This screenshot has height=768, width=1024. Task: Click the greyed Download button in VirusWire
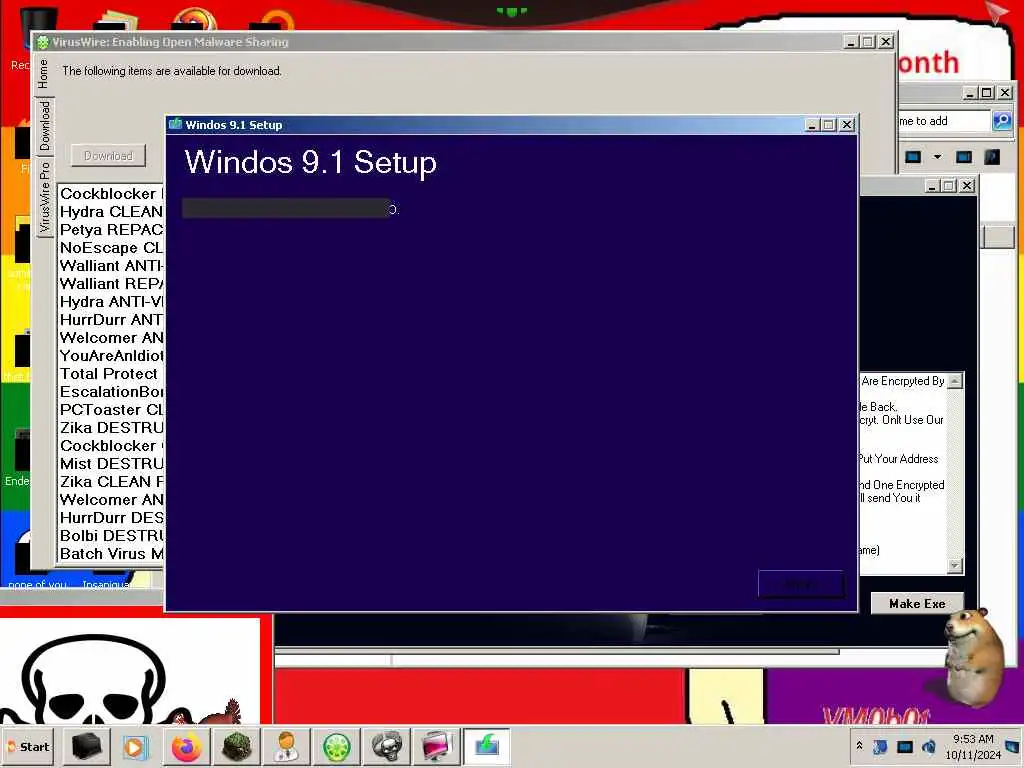(108, 156)
